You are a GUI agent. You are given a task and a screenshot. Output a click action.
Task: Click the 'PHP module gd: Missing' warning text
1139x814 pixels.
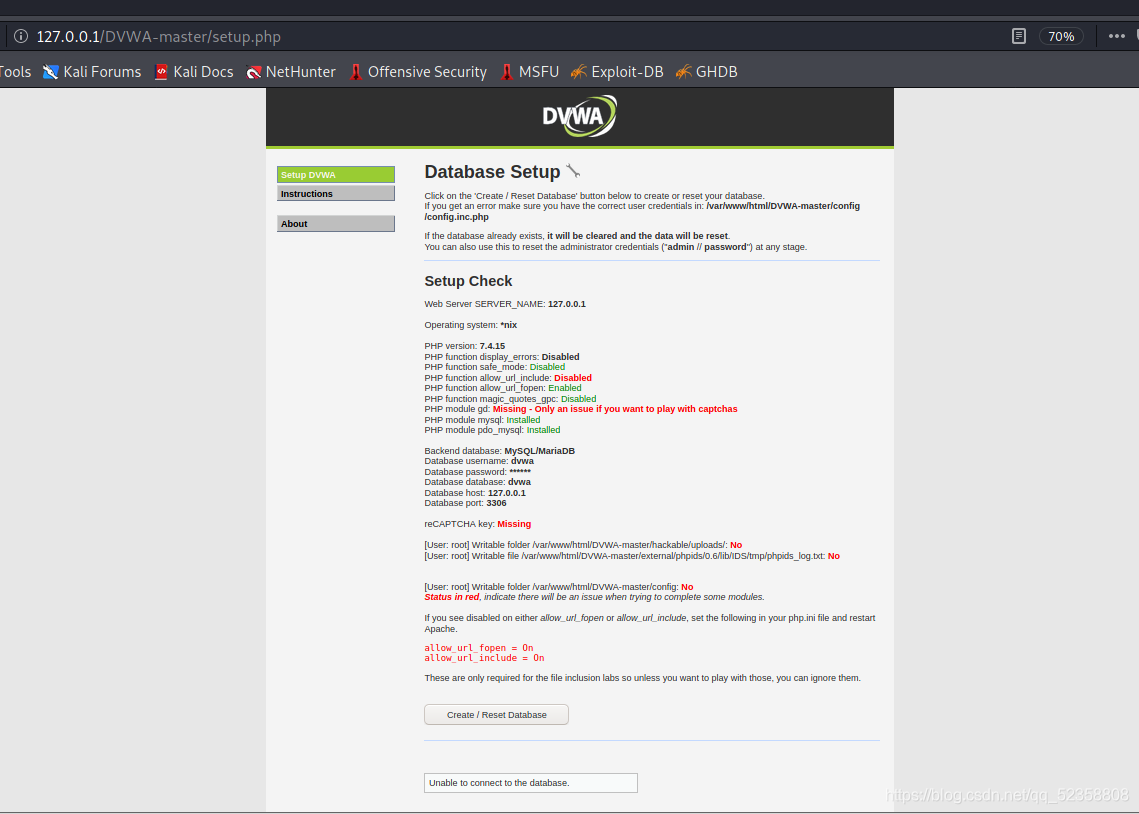tap(580, 410)
